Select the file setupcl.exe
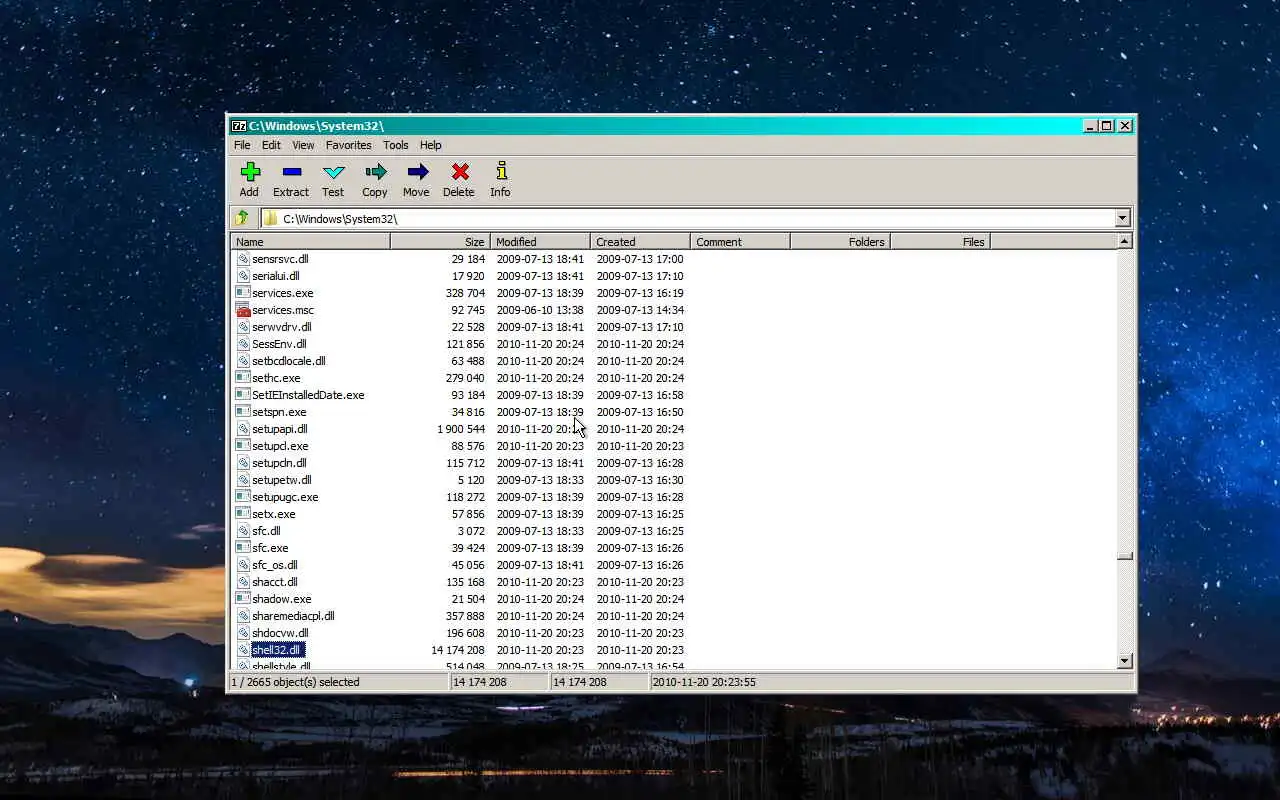 [280, 446]
